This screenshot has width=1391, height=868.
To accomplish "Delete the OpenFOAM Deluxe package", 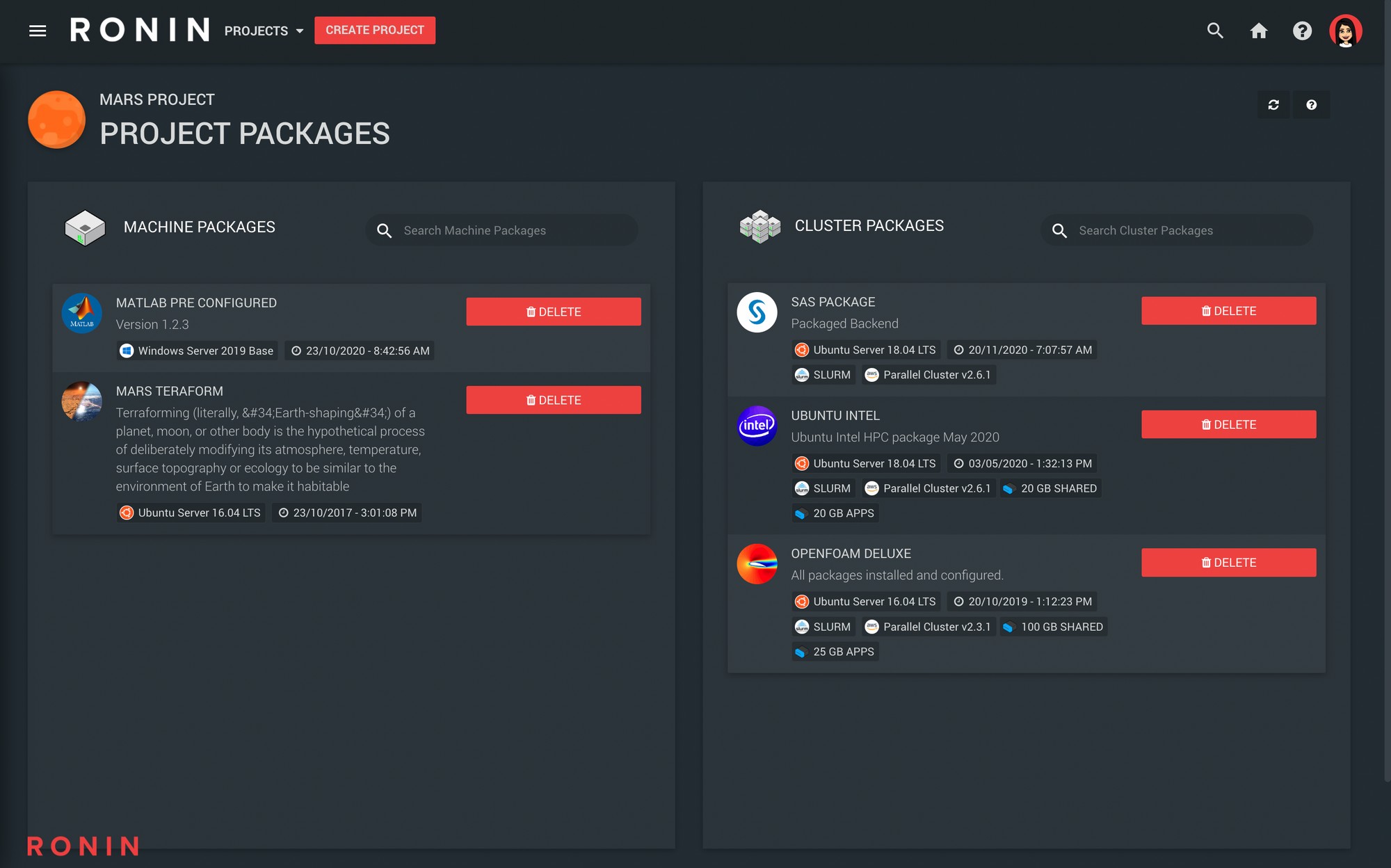I will tap(1228, 563).
